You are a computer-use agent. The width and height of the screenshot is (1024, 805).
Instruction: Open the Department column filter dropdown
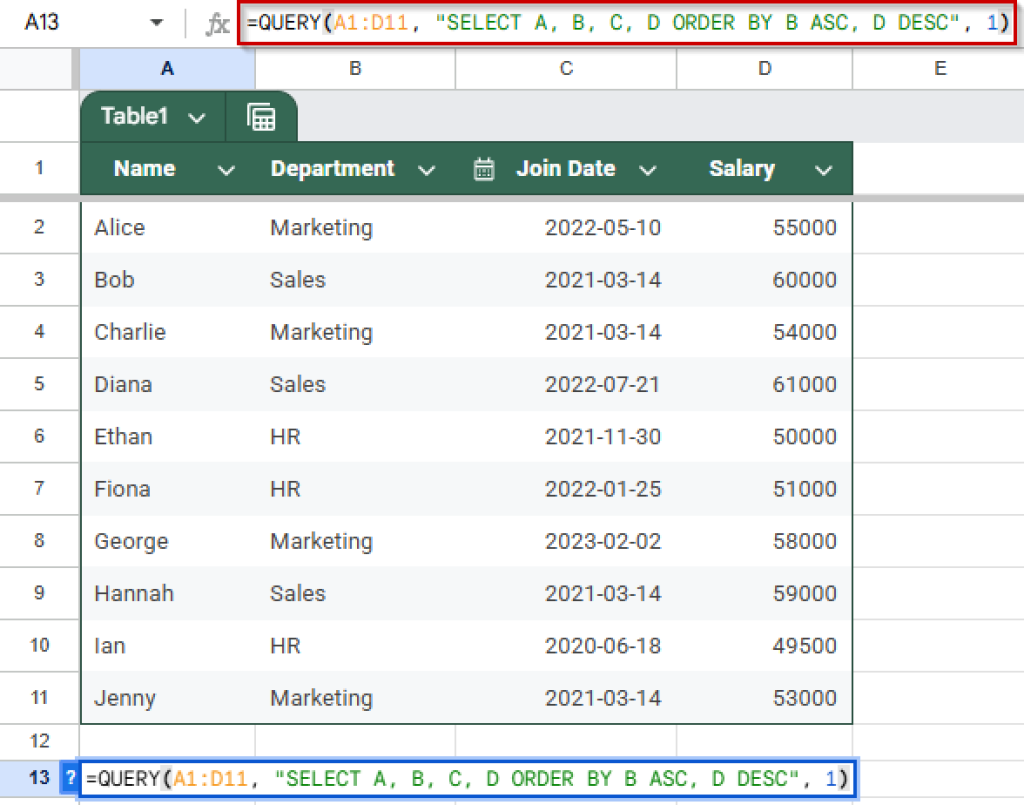point(427,169)
